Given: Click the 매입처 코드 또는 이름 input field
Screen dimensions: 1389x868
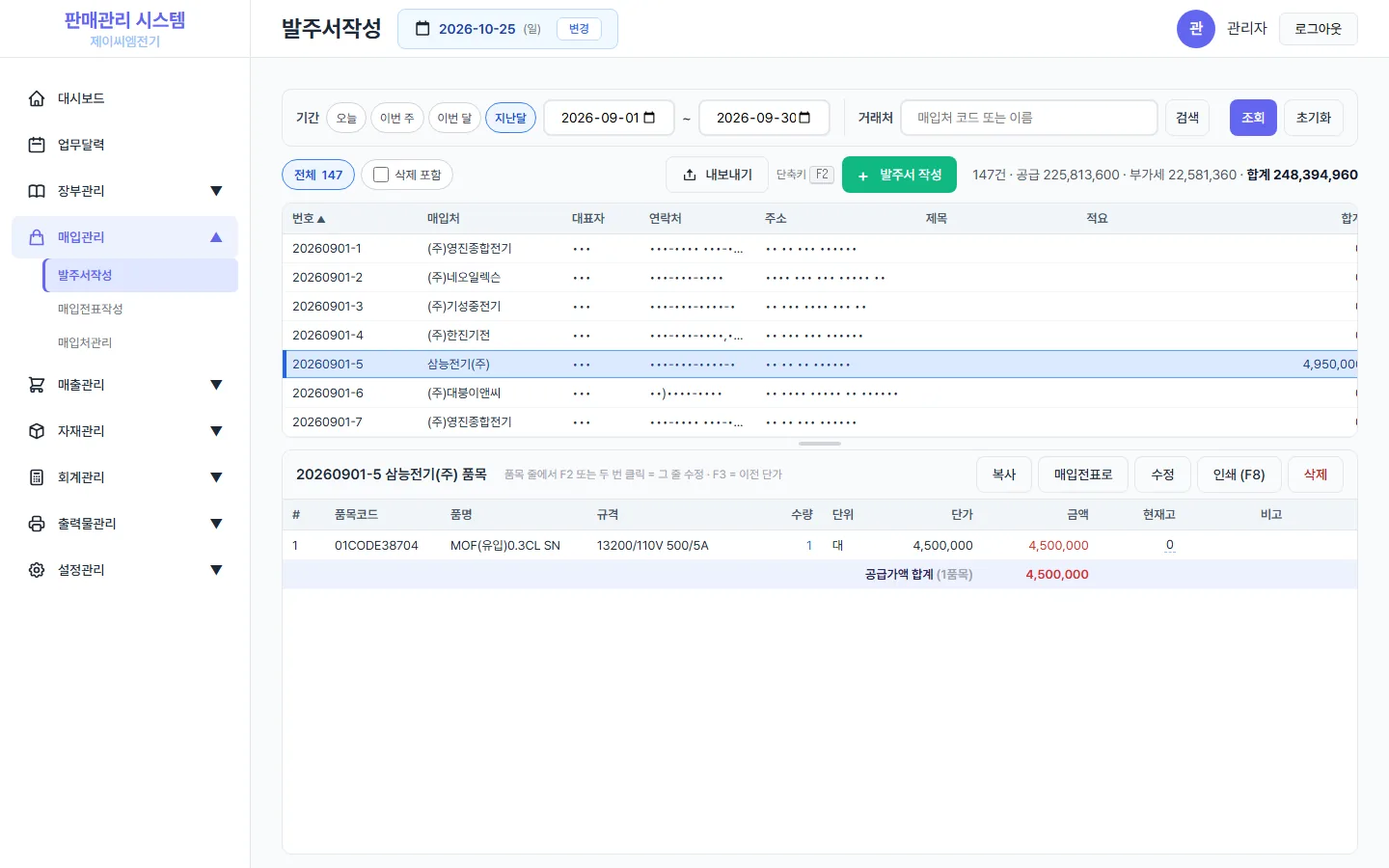Looking at the screenshot, I should (1029, 118).
